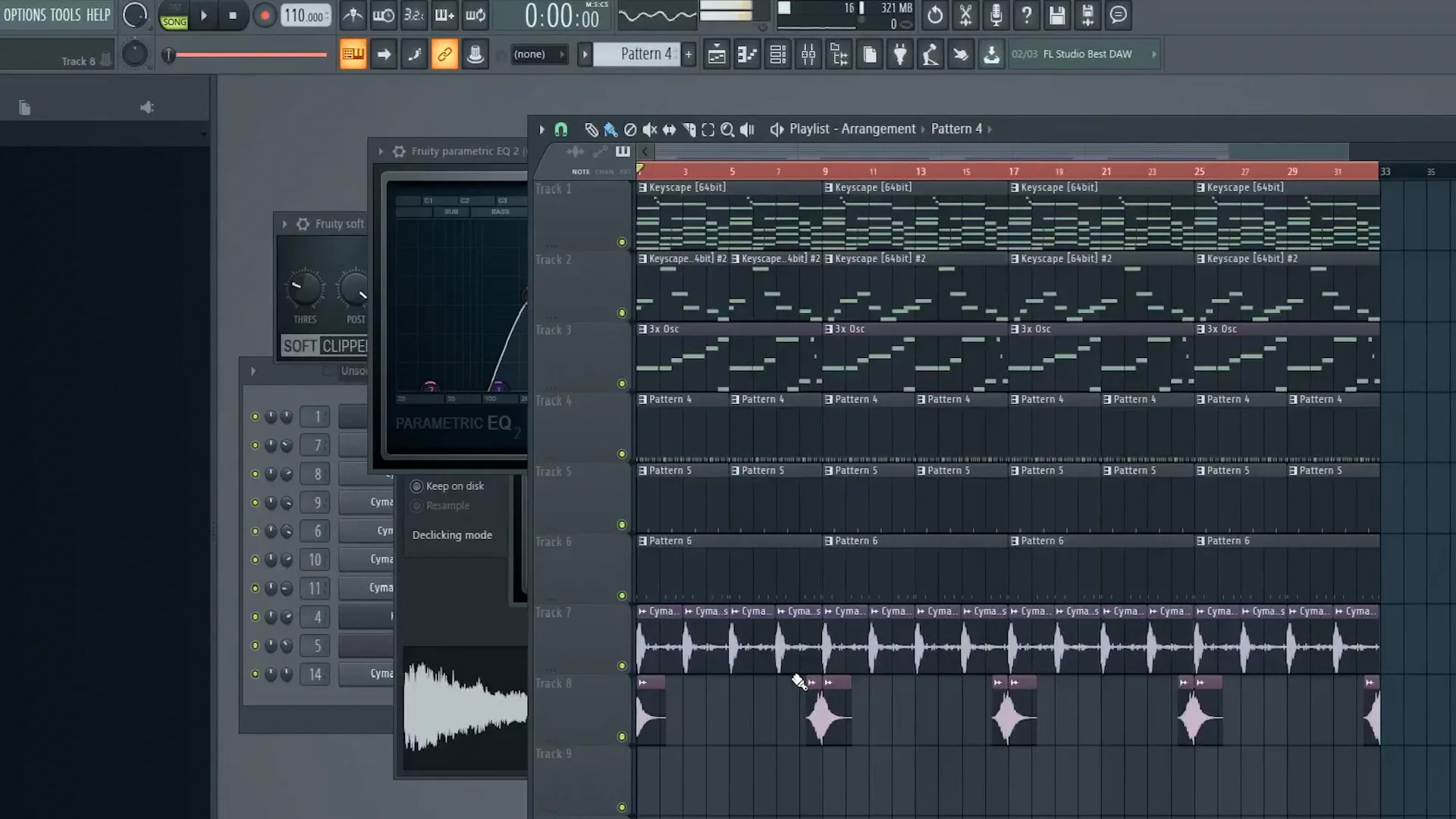Viewport: 1456px width, 819px height.
Task: Click the save project floppy icon
Action: 1057,15
